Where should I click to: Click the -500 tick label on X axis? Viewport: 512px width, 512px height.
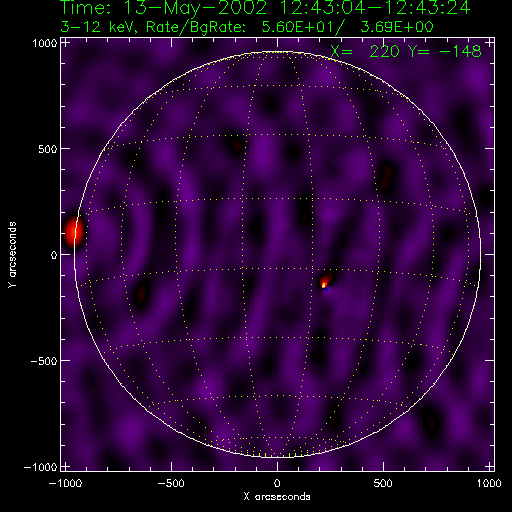[171, 483]
